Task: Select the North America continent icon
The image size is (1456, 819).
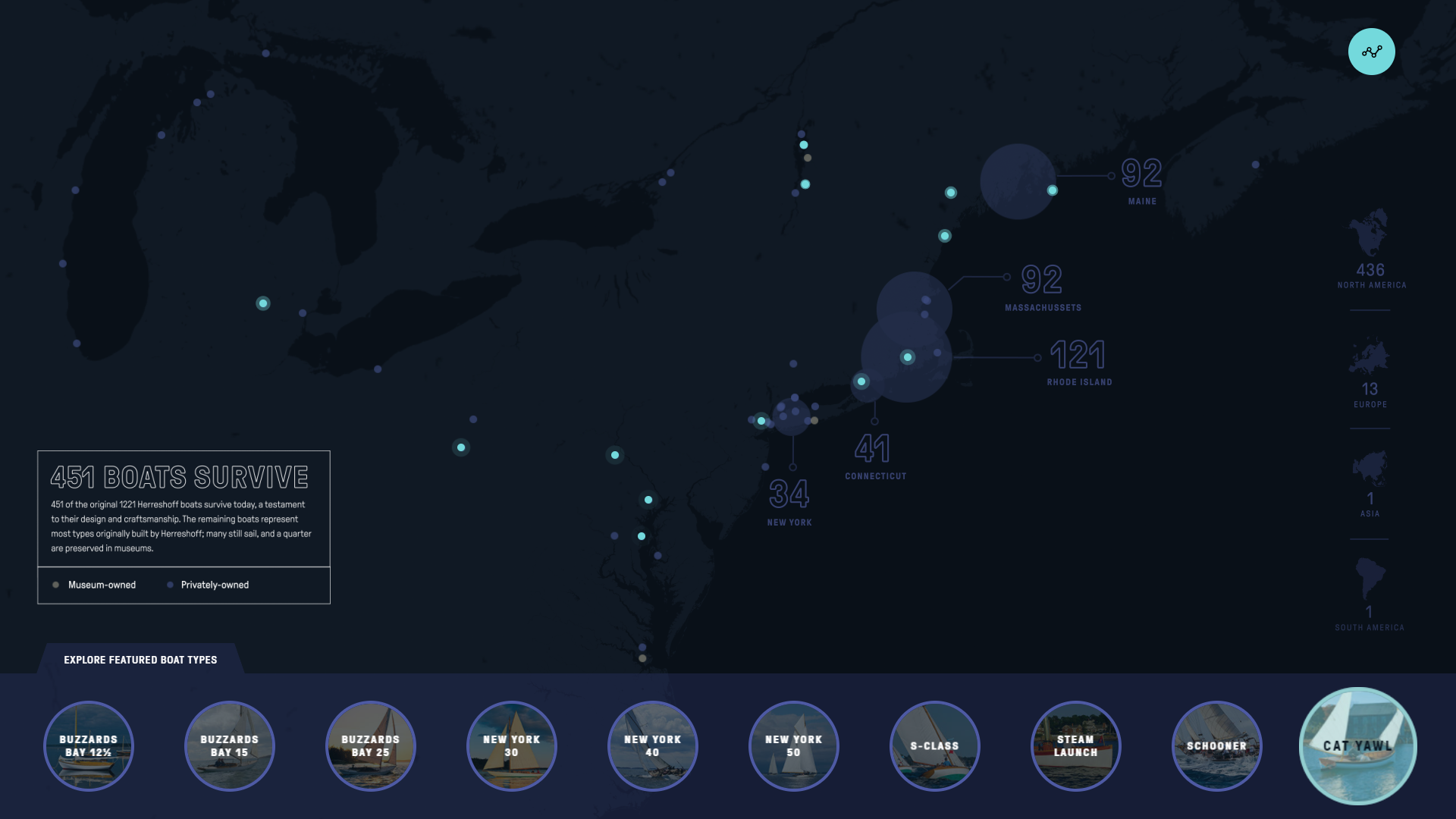Action: click(1370, 234)
